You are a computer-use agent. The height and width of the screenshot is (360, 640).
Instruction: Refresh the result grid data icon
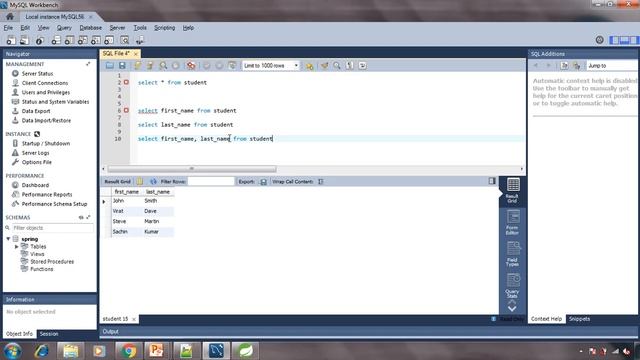[x=153, y=182]
